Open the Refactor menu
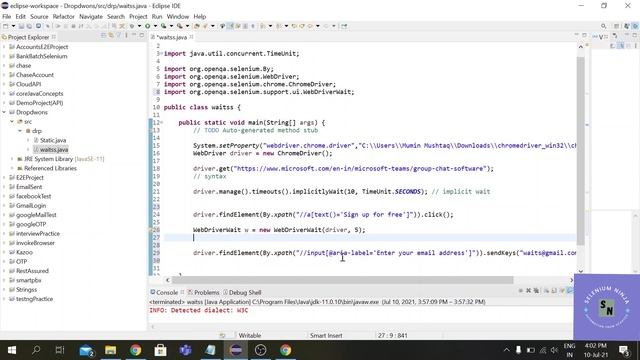640x360 pixels. [64, 16]
